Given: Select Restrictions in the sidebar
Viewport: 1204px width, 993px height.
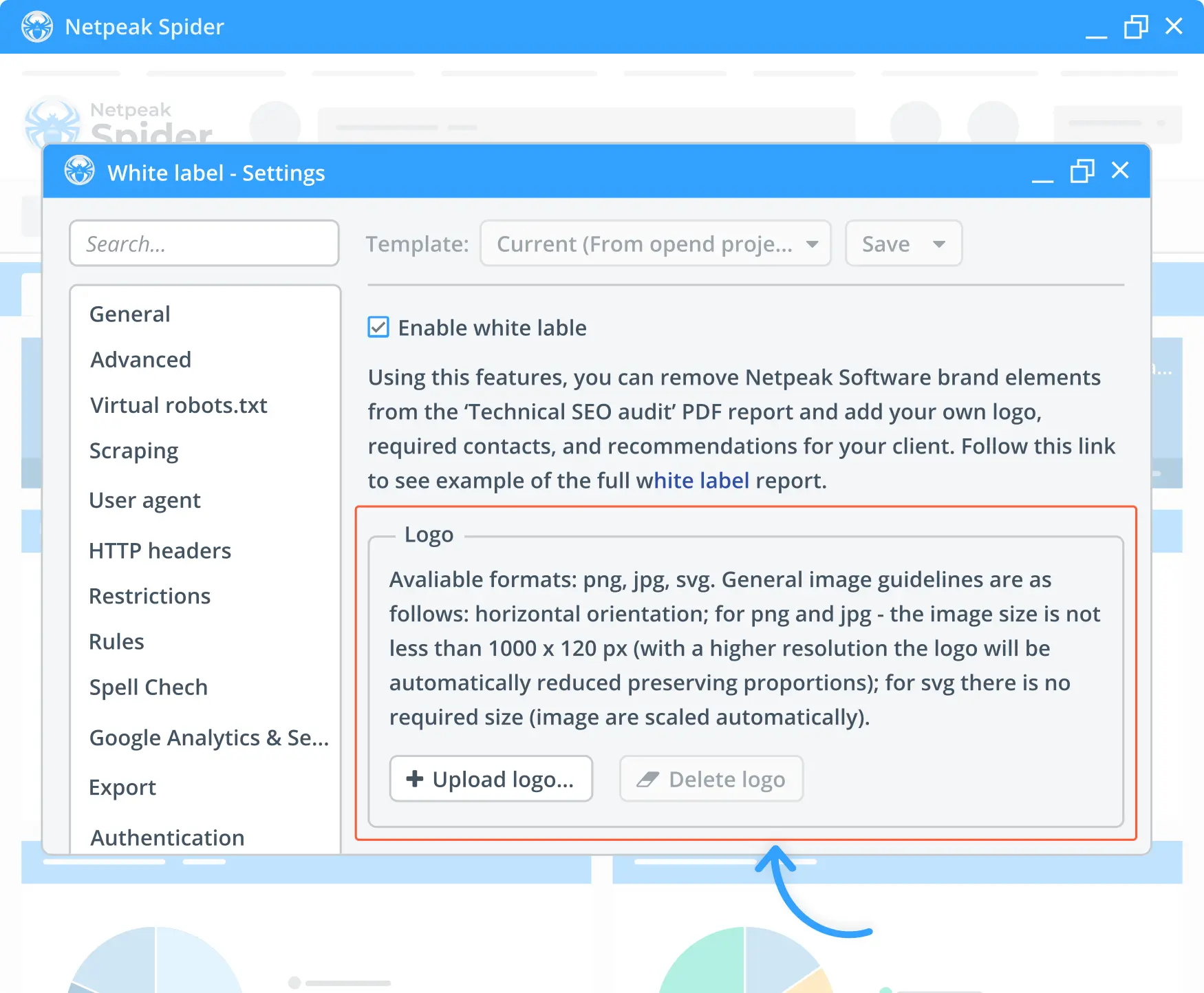Looking at the screenshot, I should [149, 596].
